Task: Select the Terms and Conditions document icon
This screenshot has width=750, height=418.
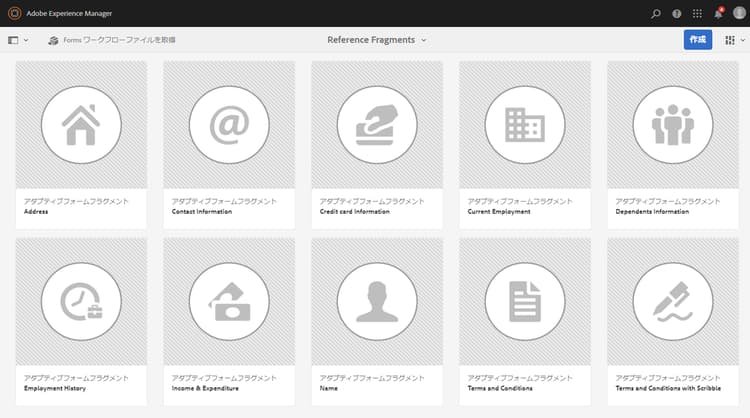Action: coord(525,301)
